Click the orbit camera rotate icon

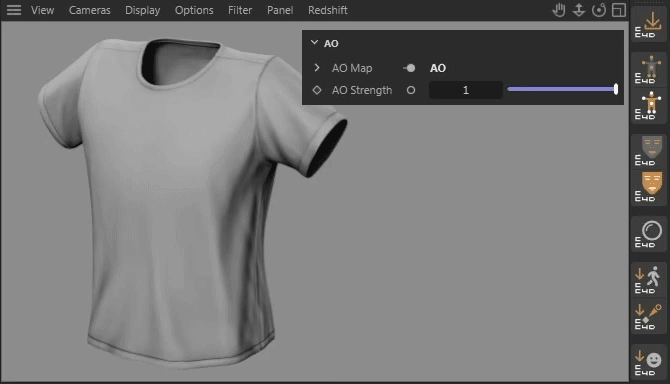click(599, 10)
